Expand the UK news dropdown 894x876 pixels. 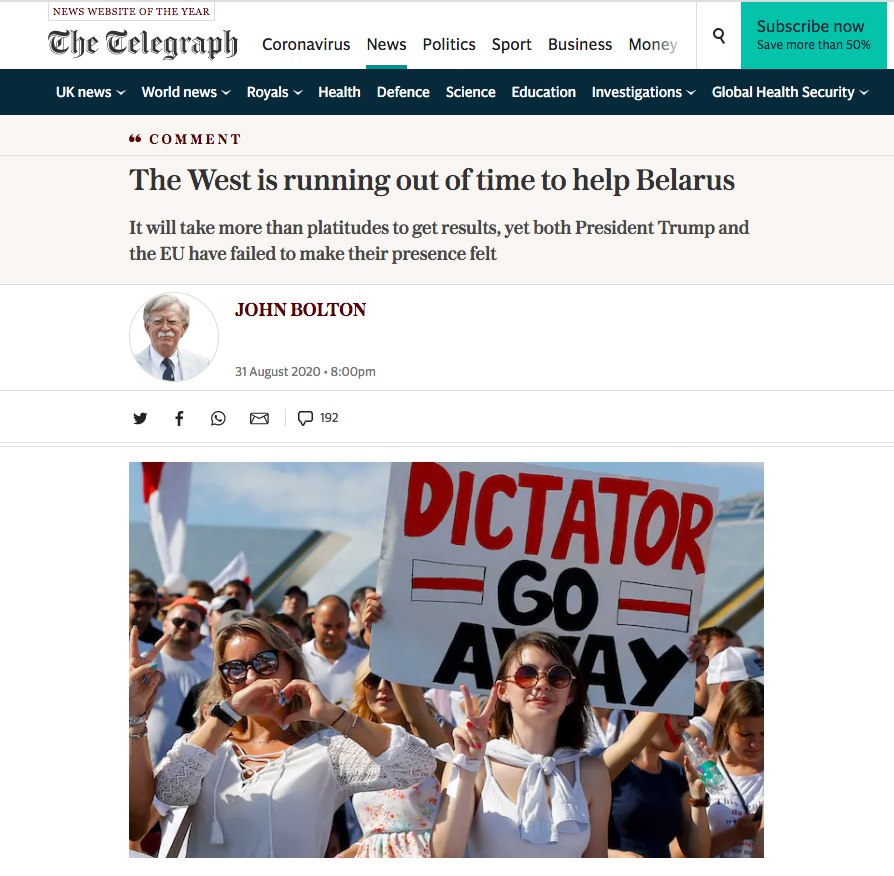[x=90, y=92]
